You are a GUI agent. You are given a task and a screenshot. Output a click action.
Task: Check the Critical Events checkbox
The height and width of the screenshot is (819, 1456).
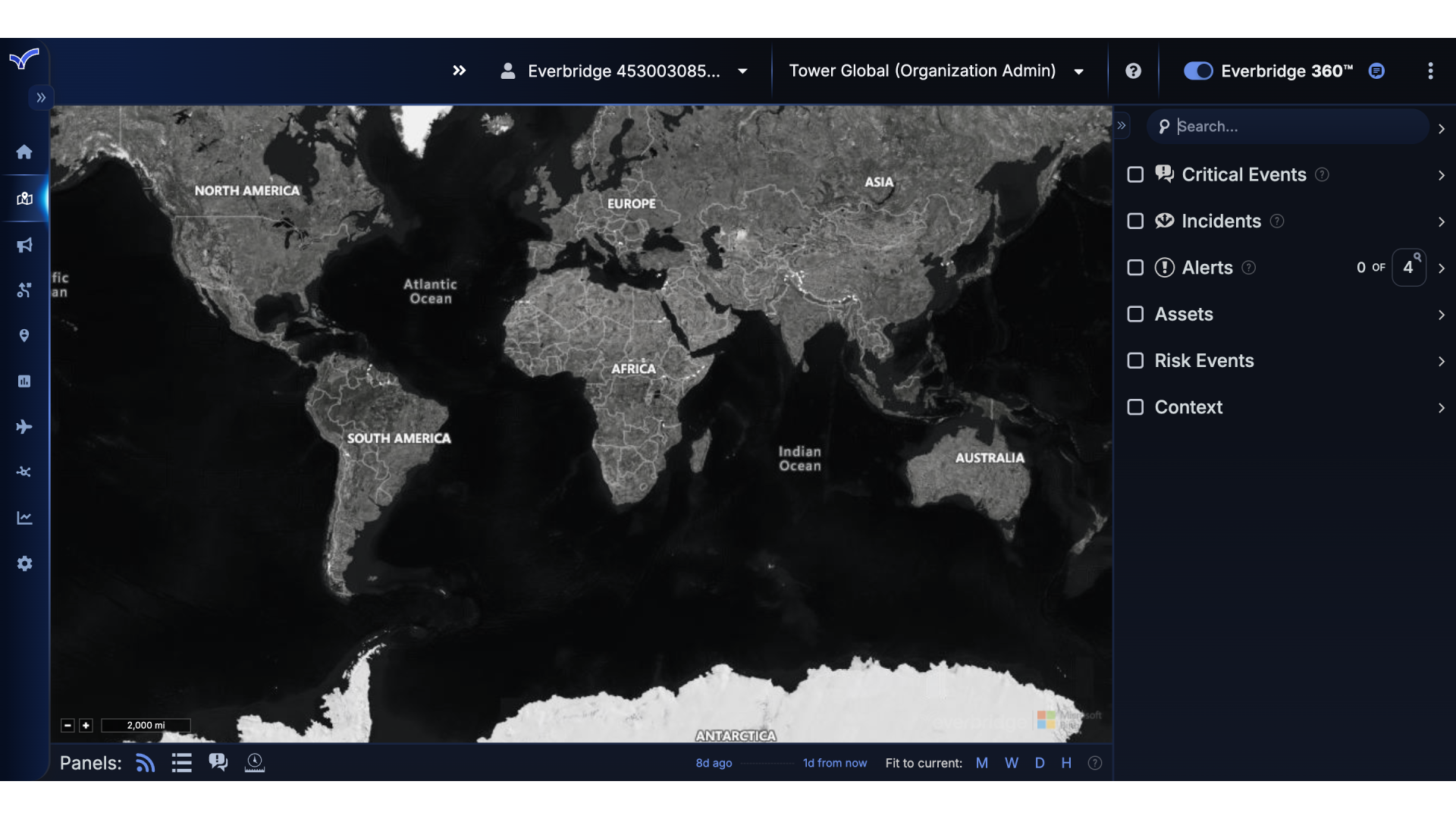(x=1135, y=174)
